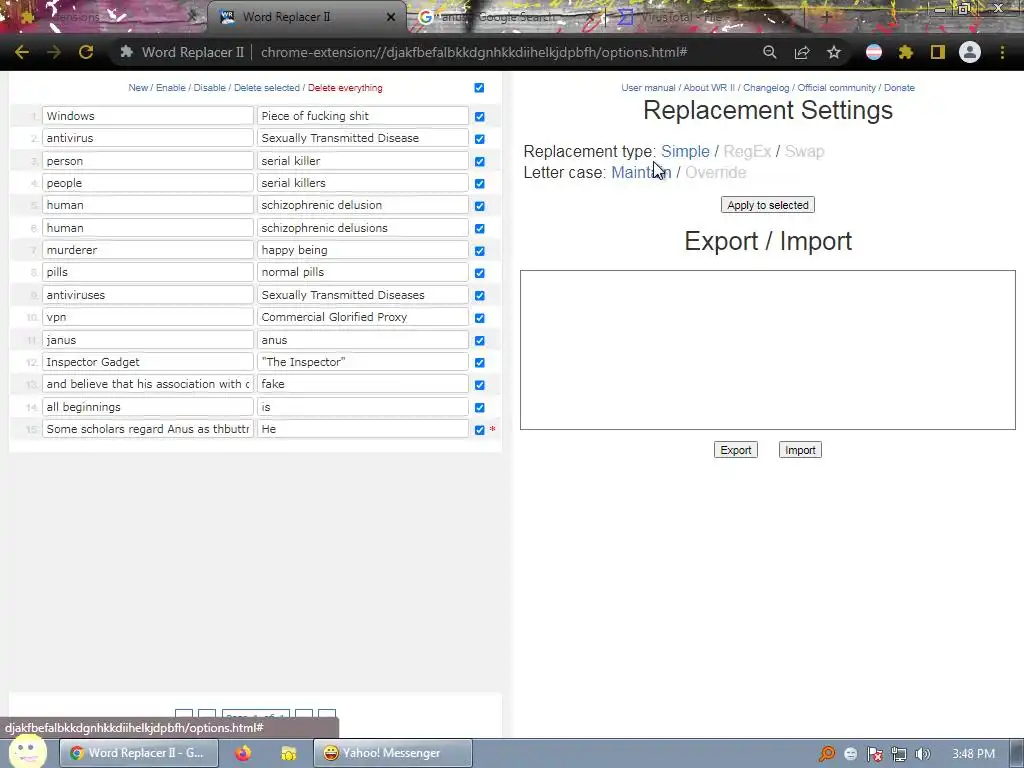The height and width of the screenshot is (768, 1024).
Task: Click the 'Windows' search word field
Action: (x=148, y=116)
